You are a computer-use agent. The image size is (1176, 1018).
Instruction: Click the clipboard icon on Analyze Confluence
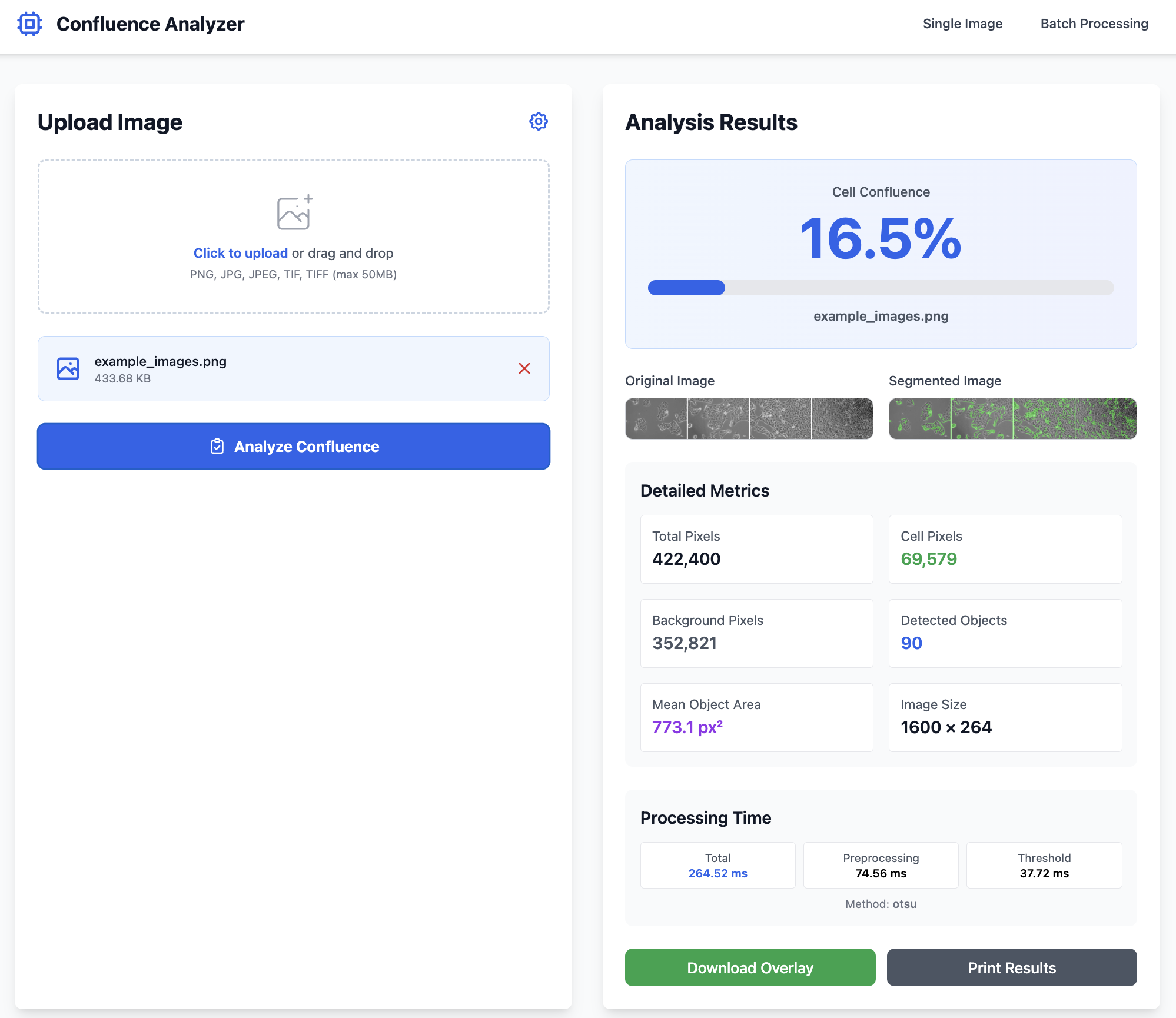pos(218,447)
